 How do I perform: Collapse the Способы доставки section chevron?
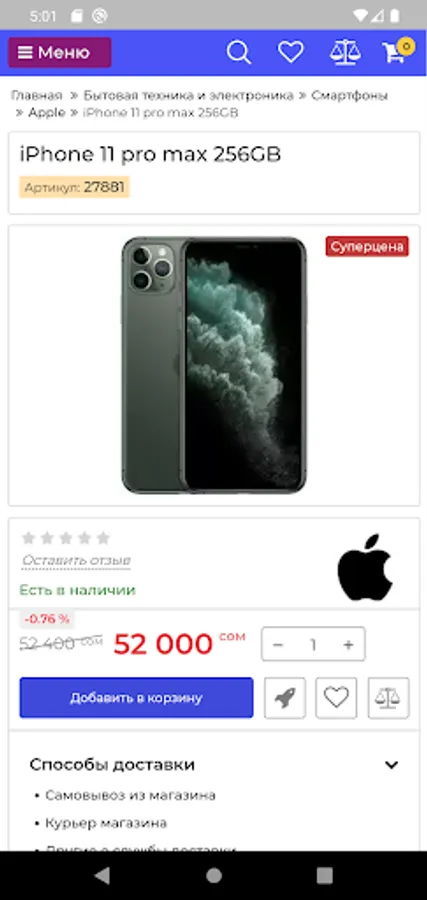391,765
